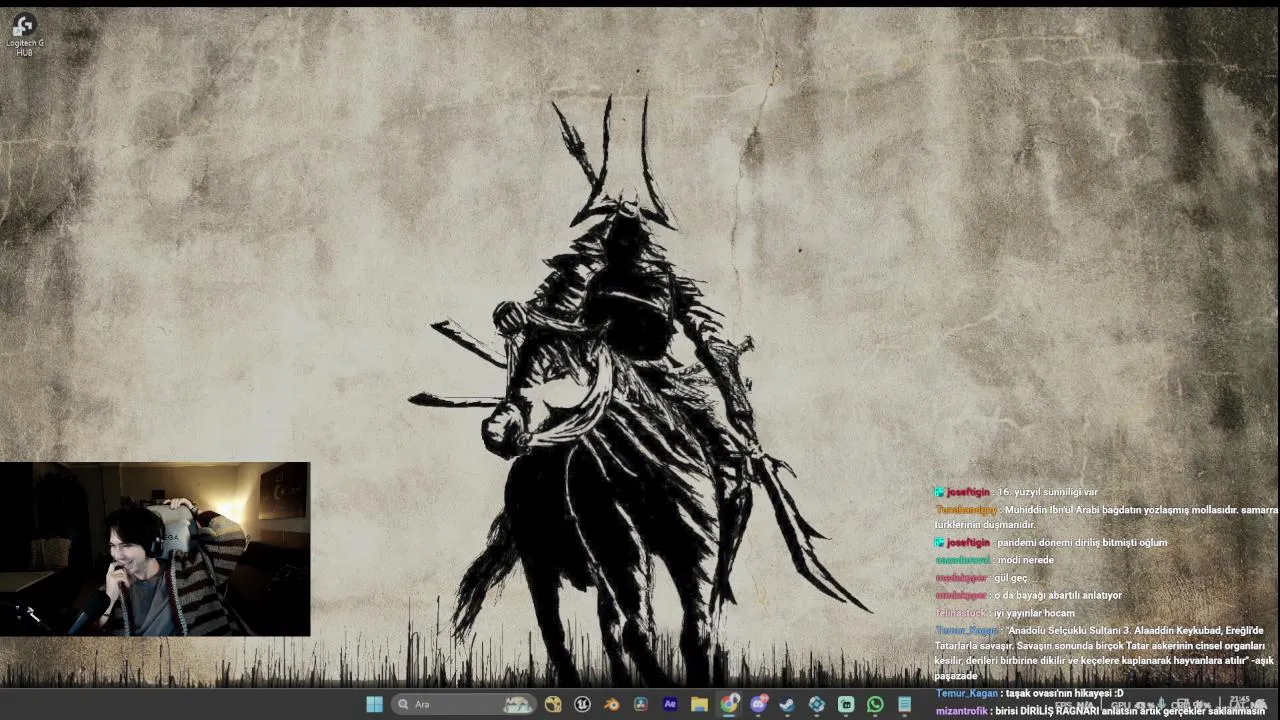Switch to the Google Chrome window
The height and width of the screenshot is (720, 1280).
pyautogui.click(x=729, y=704)
